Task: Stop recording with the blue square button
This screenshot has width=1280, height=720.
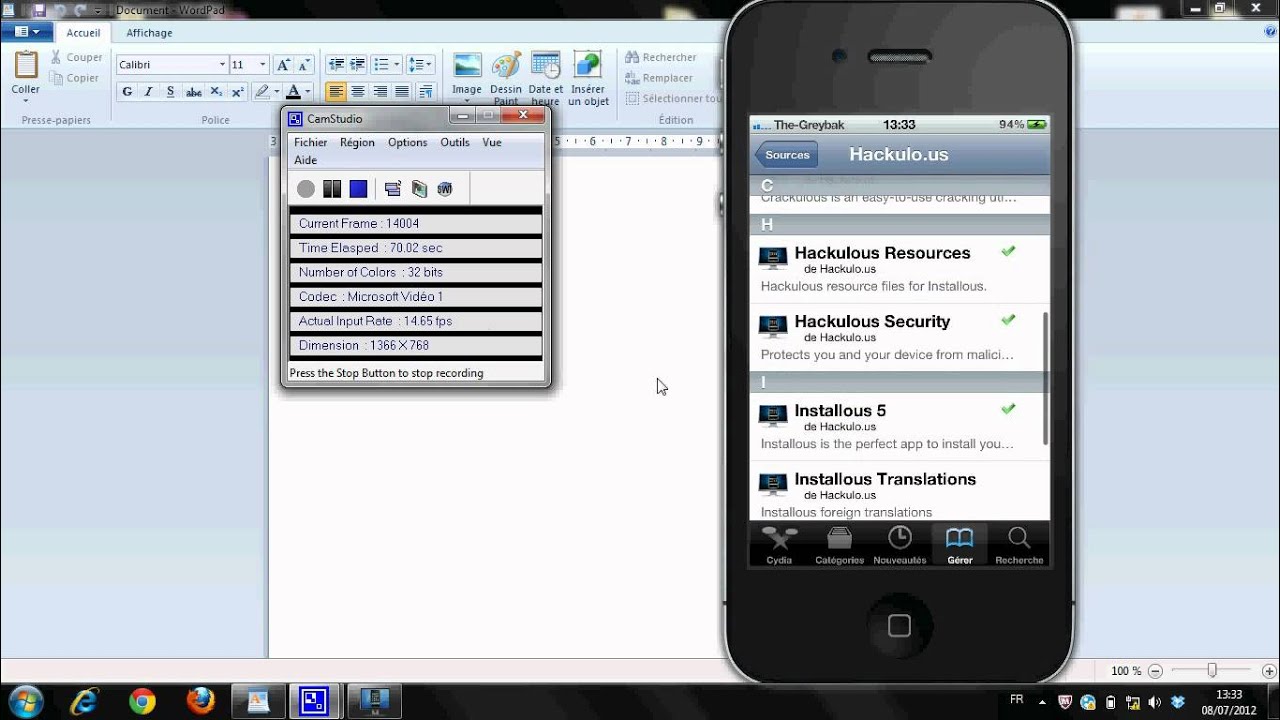Action: click(358, 189)
